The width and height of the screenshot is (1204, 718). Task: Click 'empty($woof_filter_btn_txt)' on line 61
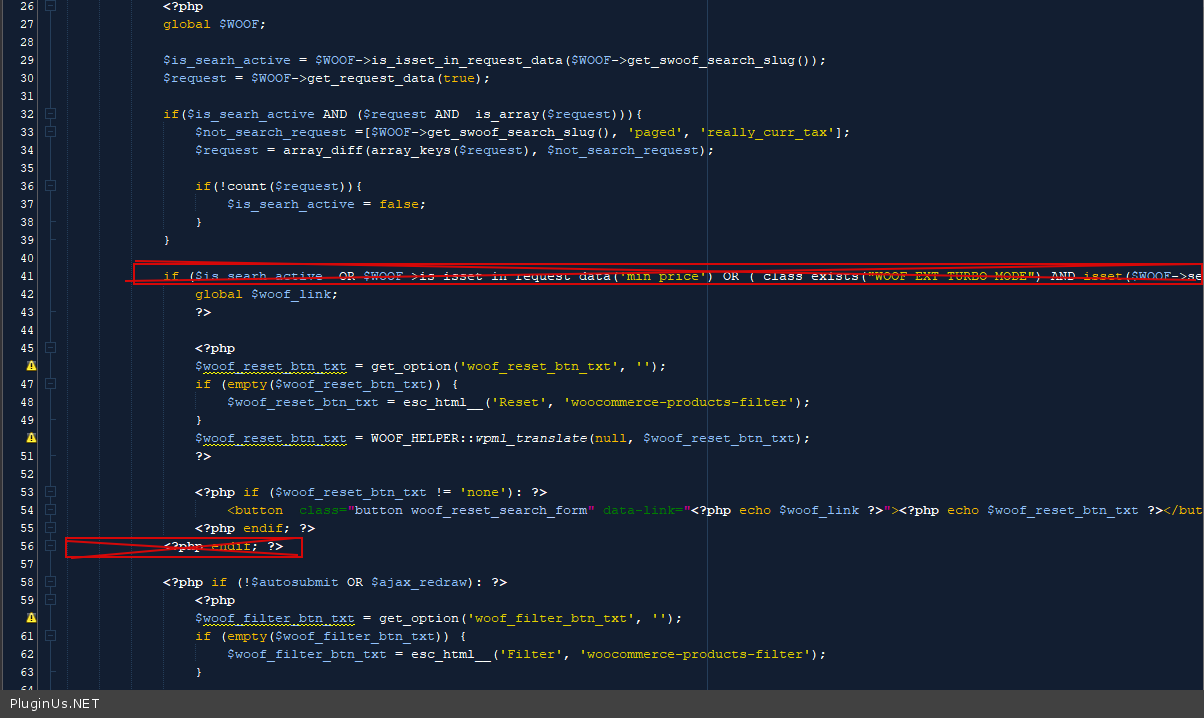[x=335, y=636]
